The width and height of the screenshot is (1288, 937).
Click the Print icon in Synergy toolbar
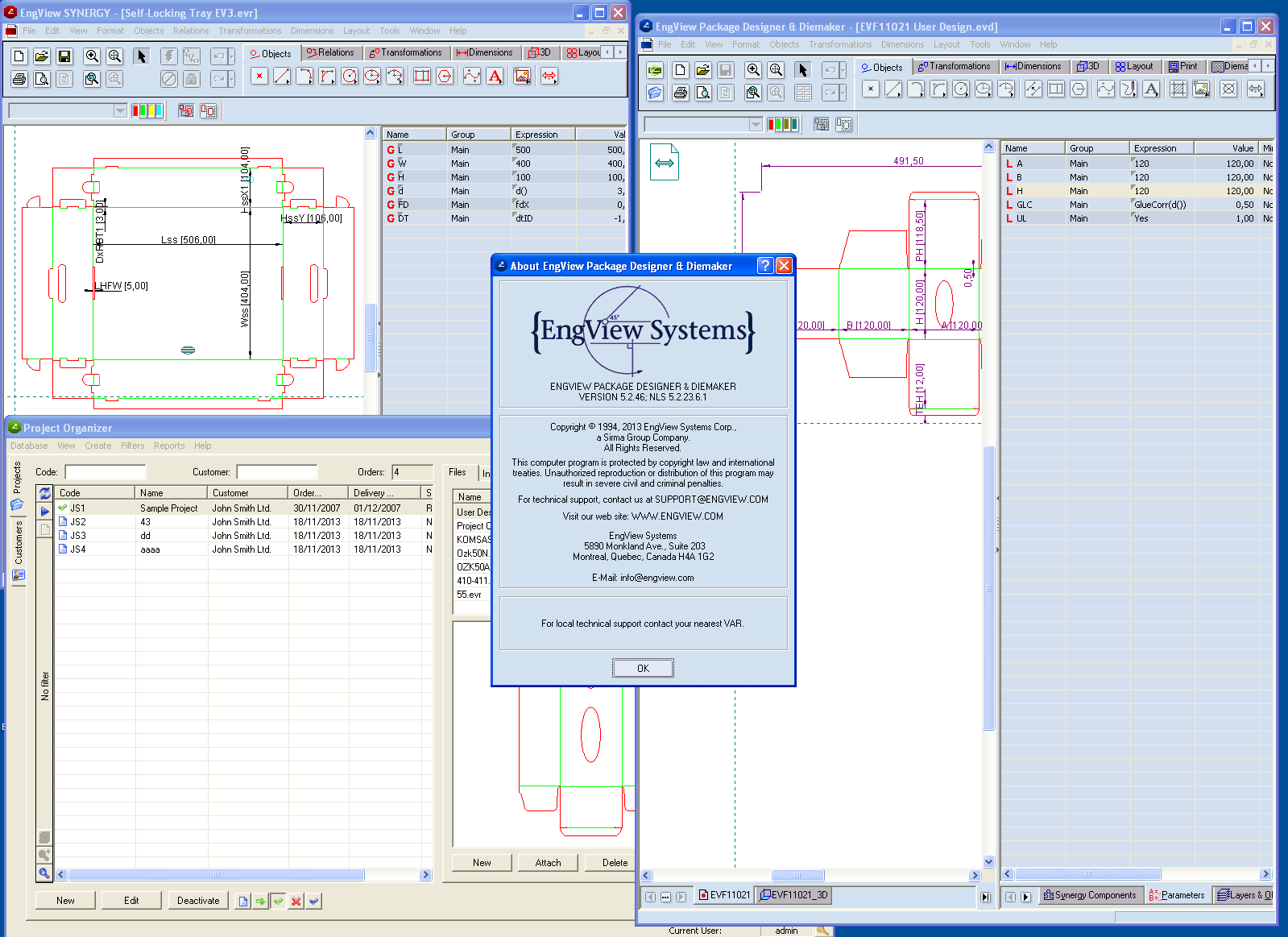point(19,79)
